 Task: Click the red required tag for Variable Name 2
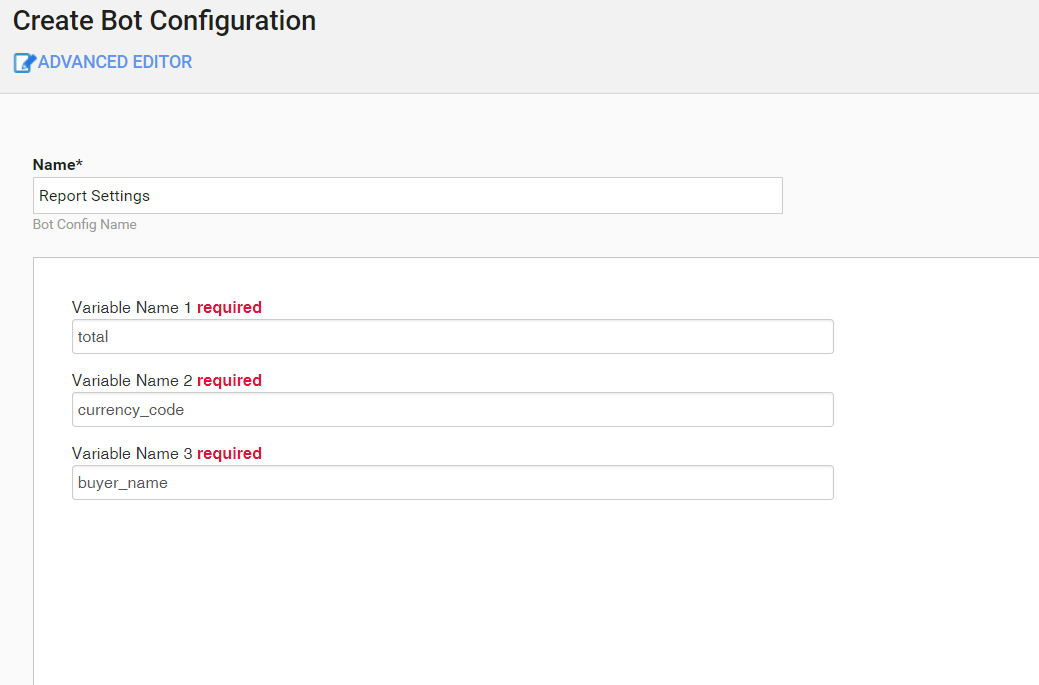[x=229, y=380]
